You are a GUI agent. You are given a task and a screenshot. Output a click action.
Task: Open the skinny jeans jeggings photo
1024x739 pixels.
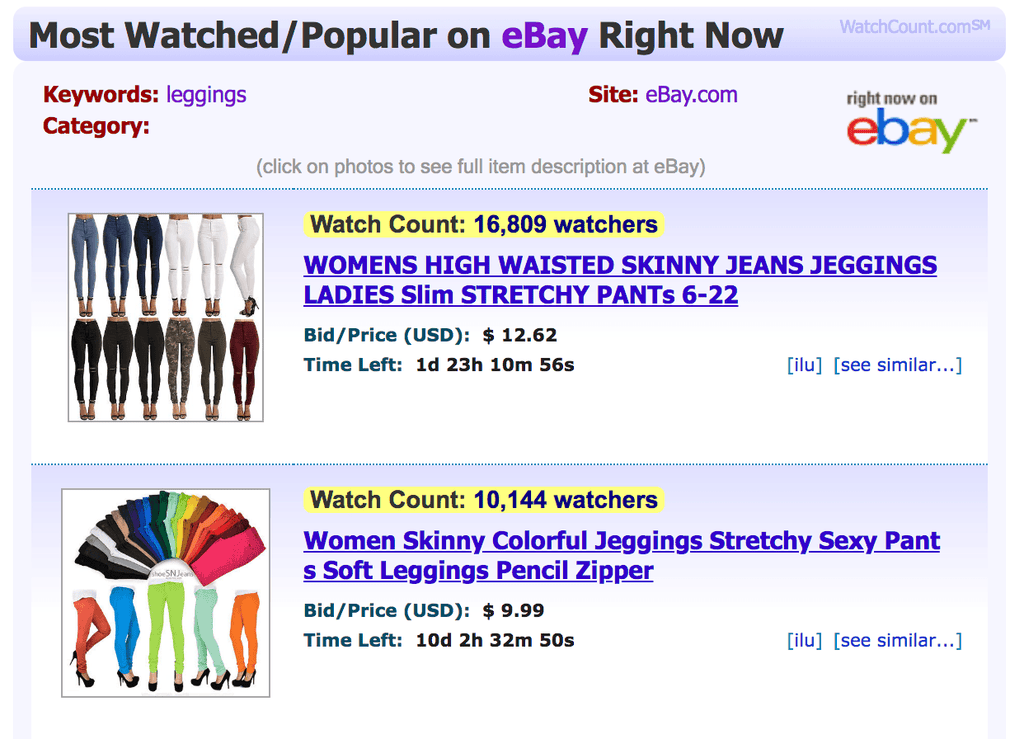click(x=165, y=317)
